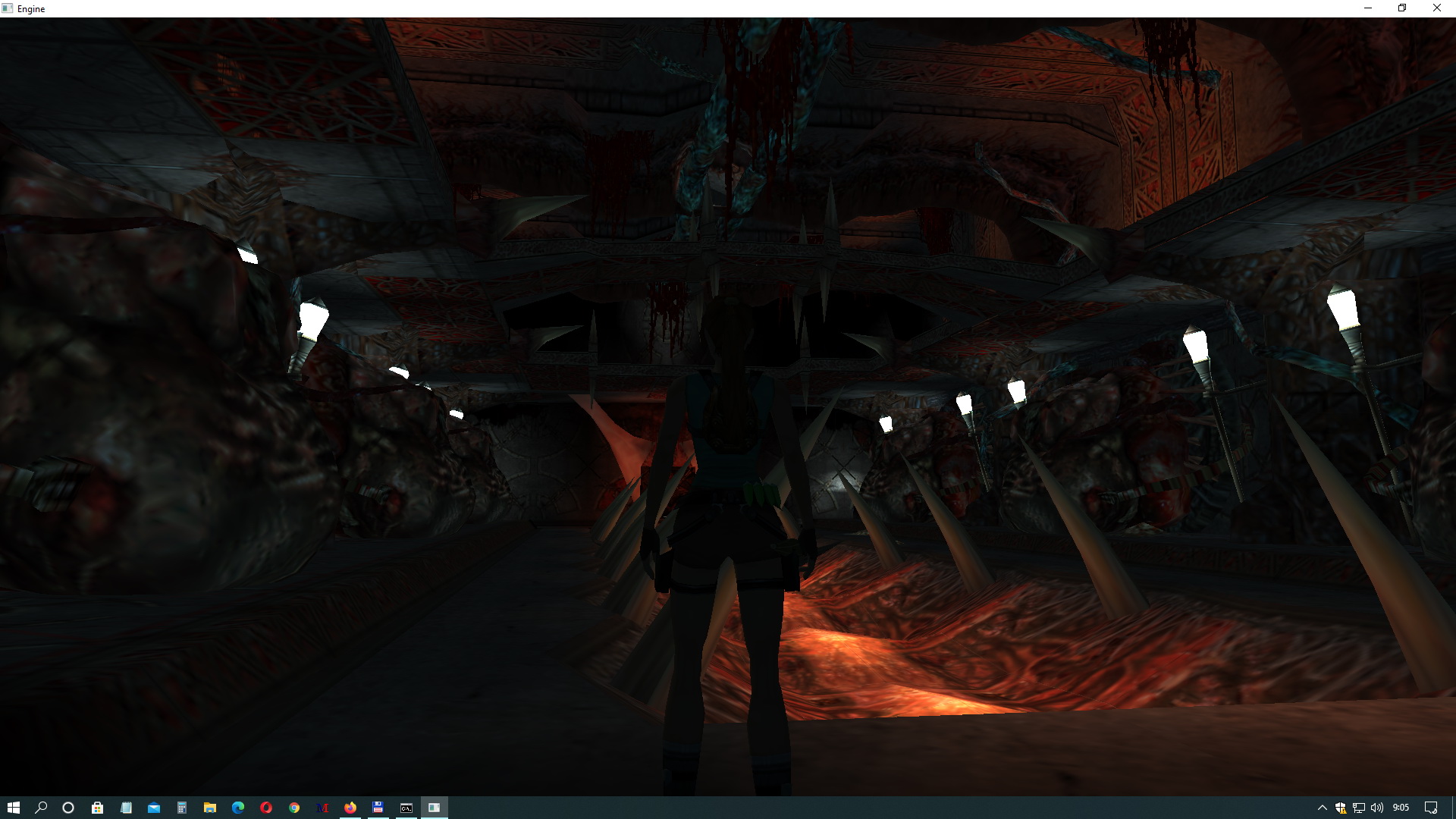This screenshot has width=1456, height=819.
Task: Open Firefox browser in taskbar
Action: tap(350, 808)
